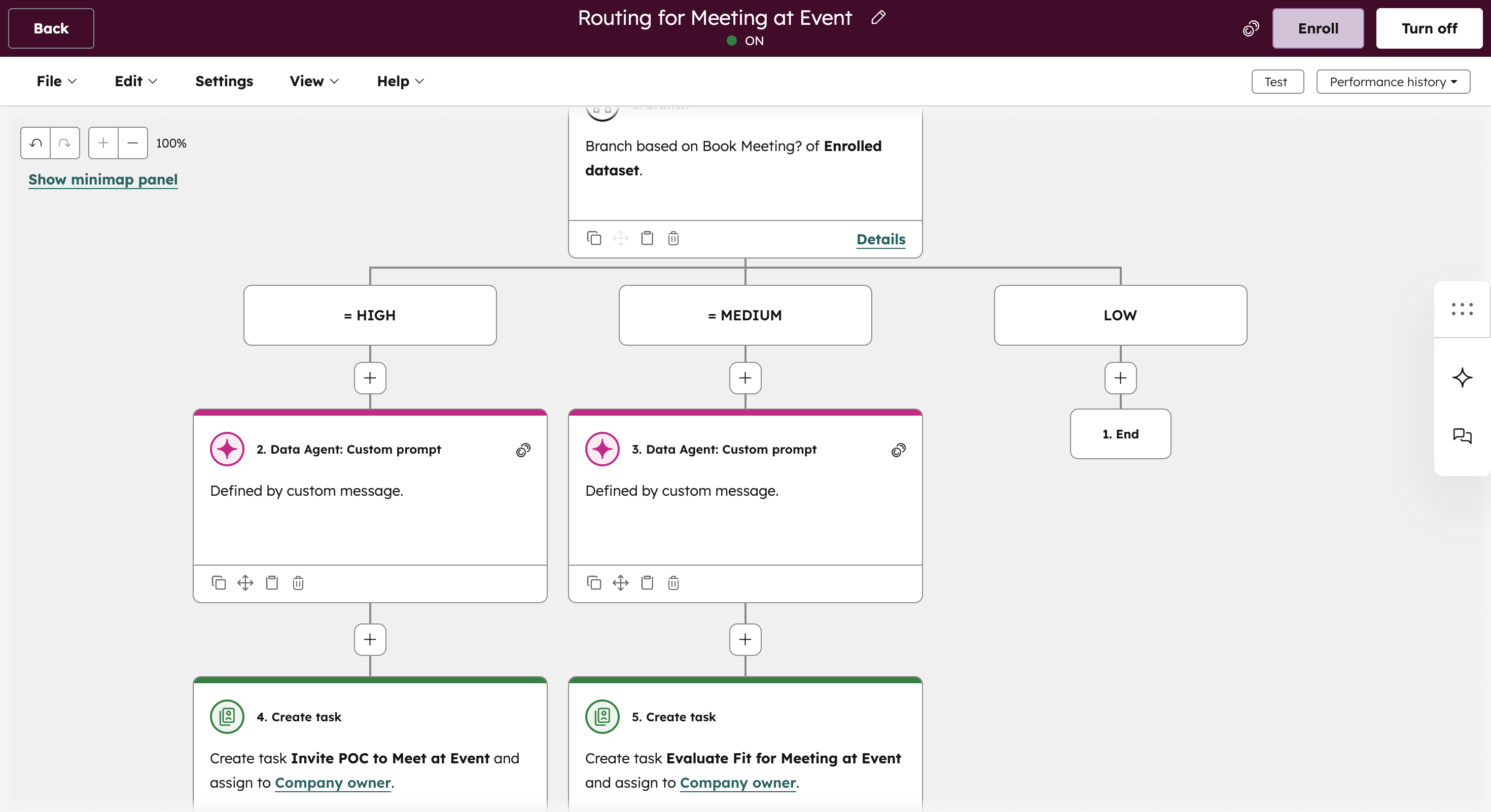Image resolution: width=1491 pixels, height=812 pixels.
Task: Turn off the workflow
Action: [1429, 28]
